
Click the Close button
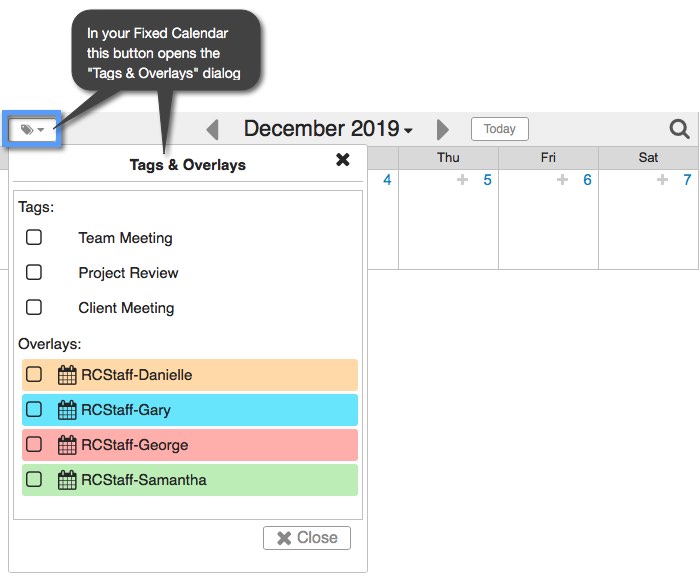click(x=307, y=538)
